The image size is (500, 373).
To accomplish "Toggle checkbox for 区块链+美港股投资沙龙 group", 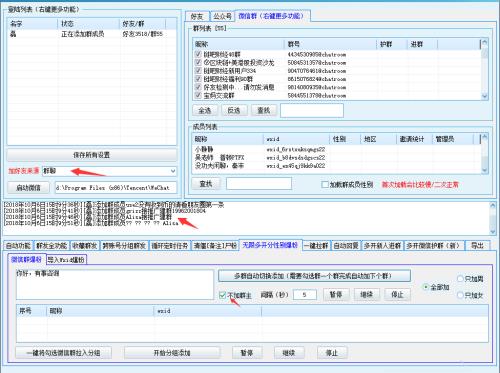I will tap(198, 62).
